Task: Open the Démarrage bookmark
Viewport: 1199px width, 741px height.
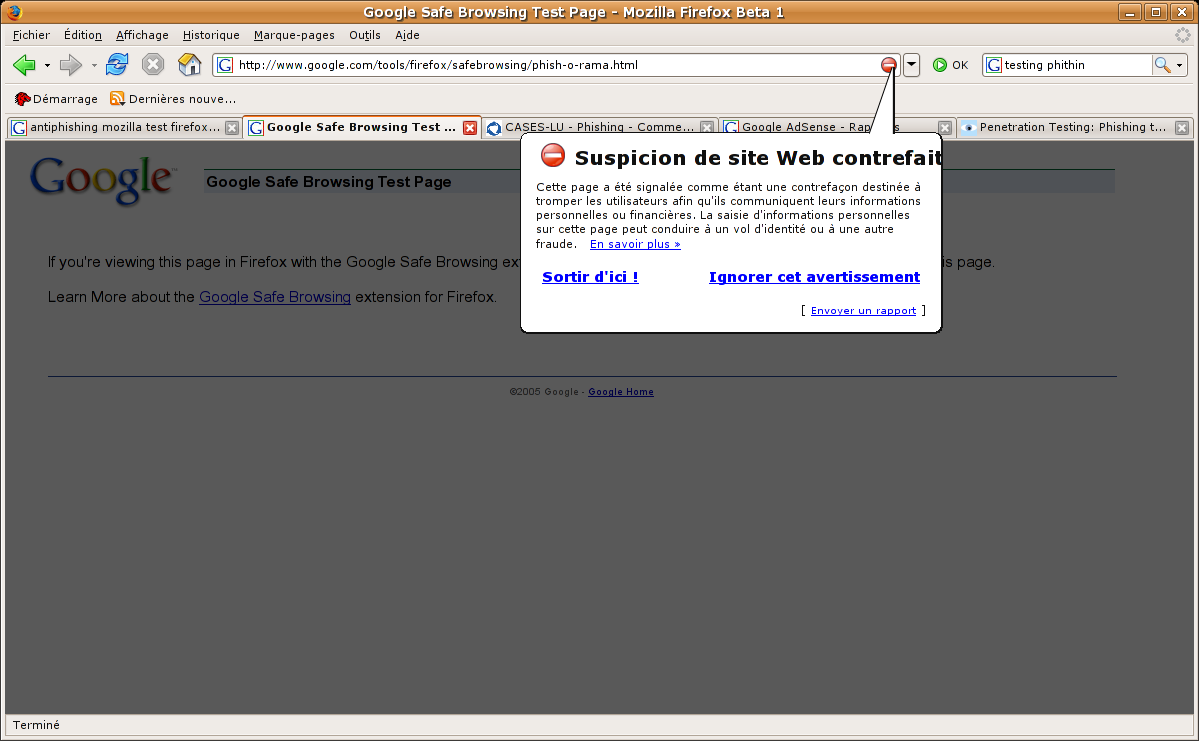Action: pyautogui.click(x=57, y=99)
